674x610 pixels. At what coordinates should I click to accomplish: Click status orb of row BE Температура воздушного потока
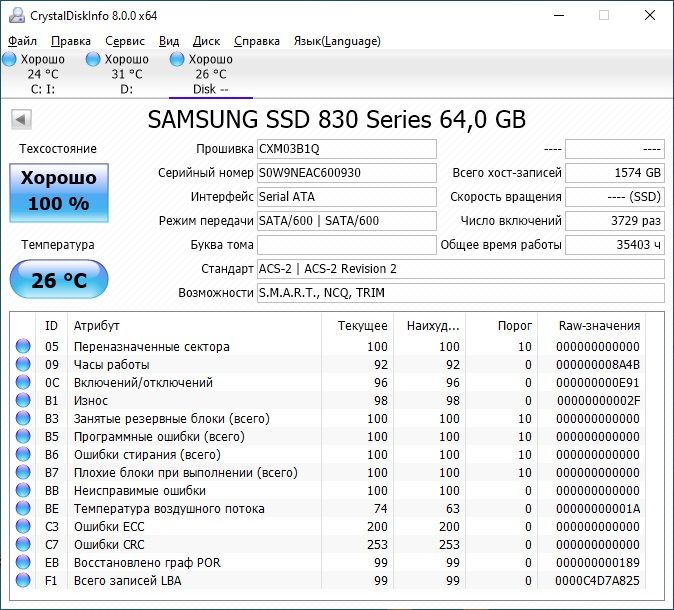point(23,509)
